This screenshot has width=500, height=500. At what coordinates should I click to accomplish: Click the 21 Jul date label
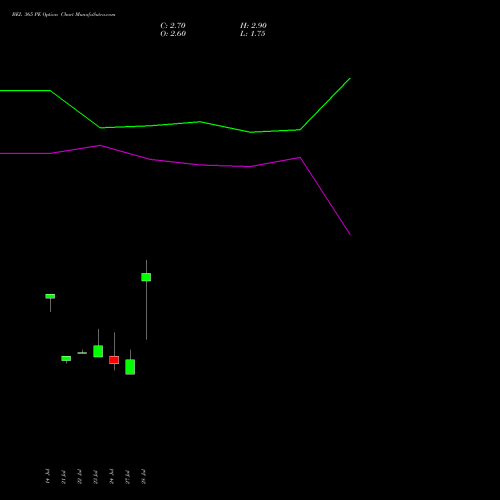click(63, 477)
